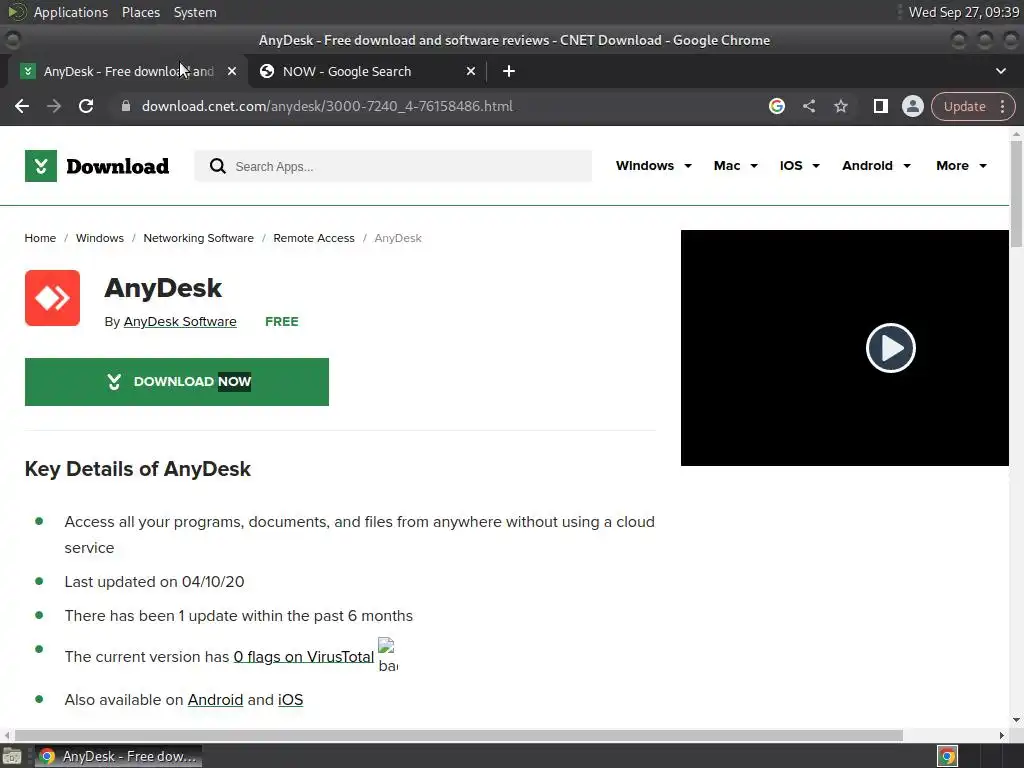Click the AnyDesk breadcrumb text

(x=398, y=238)
